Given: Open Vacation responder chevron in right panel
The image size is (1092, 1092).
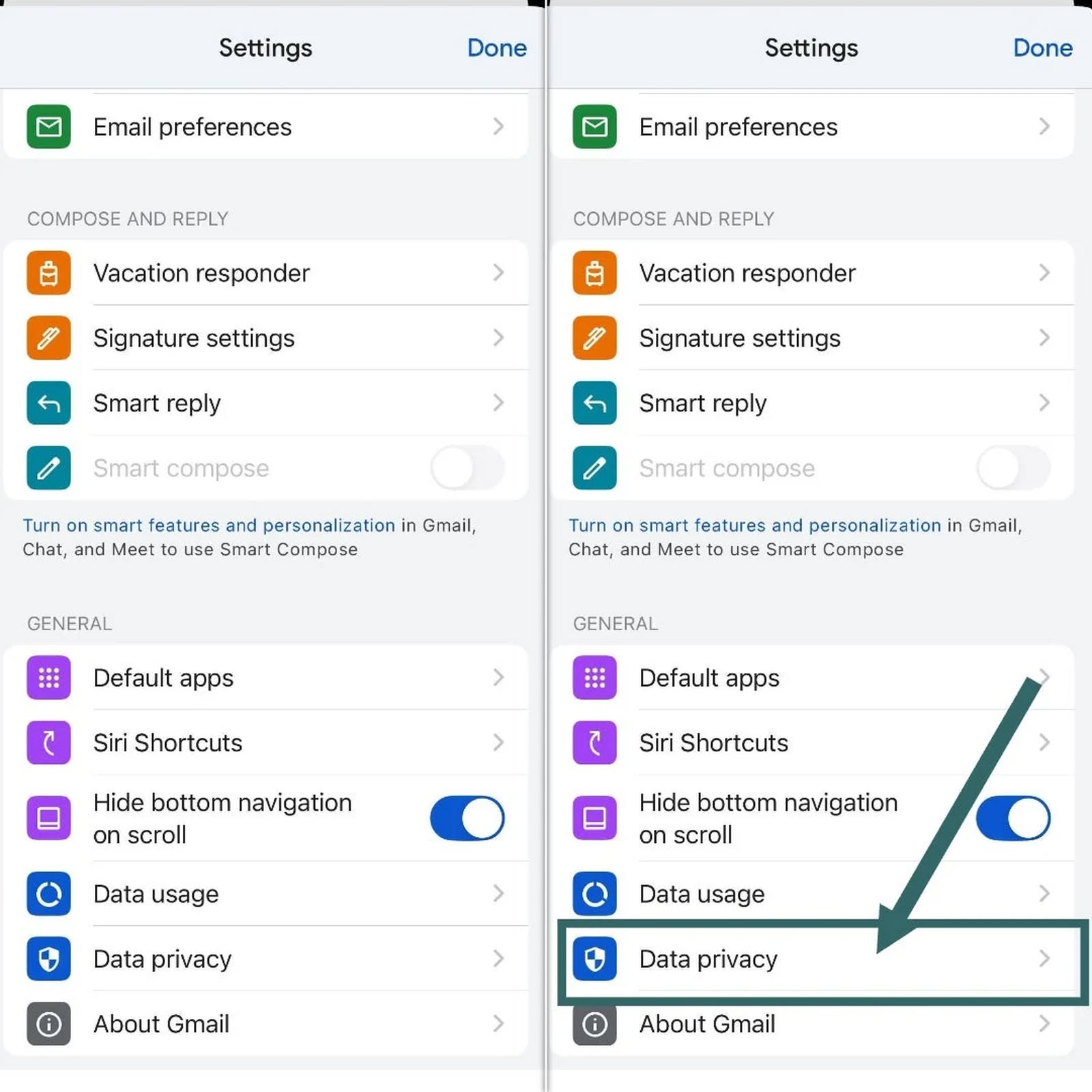Looking at the screenshot, I should [1044, 273].
